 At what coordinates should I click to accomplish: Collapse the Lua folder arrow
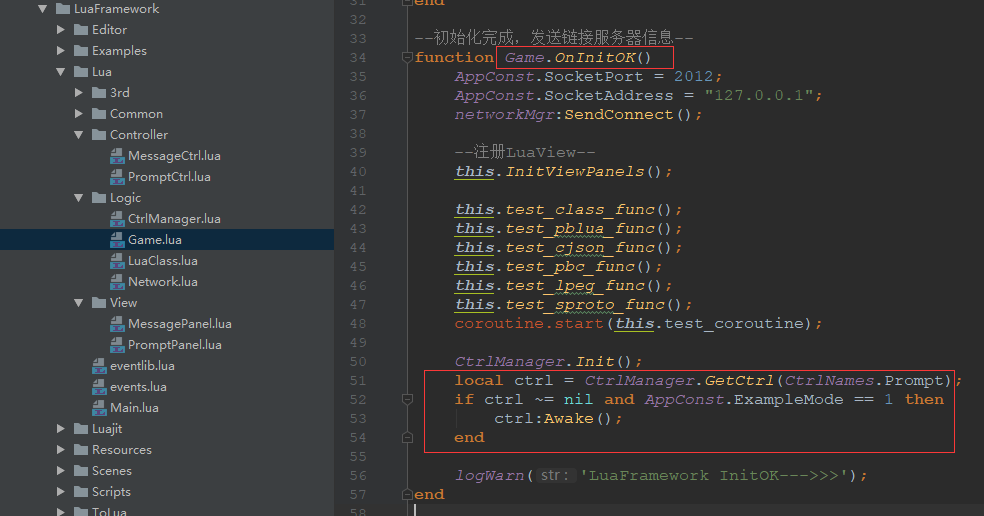[61, 72]
